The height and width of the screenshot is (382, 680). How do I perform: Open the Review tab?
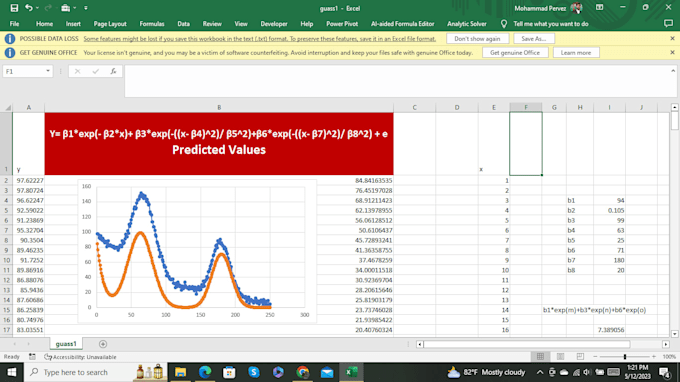point(212,24)
